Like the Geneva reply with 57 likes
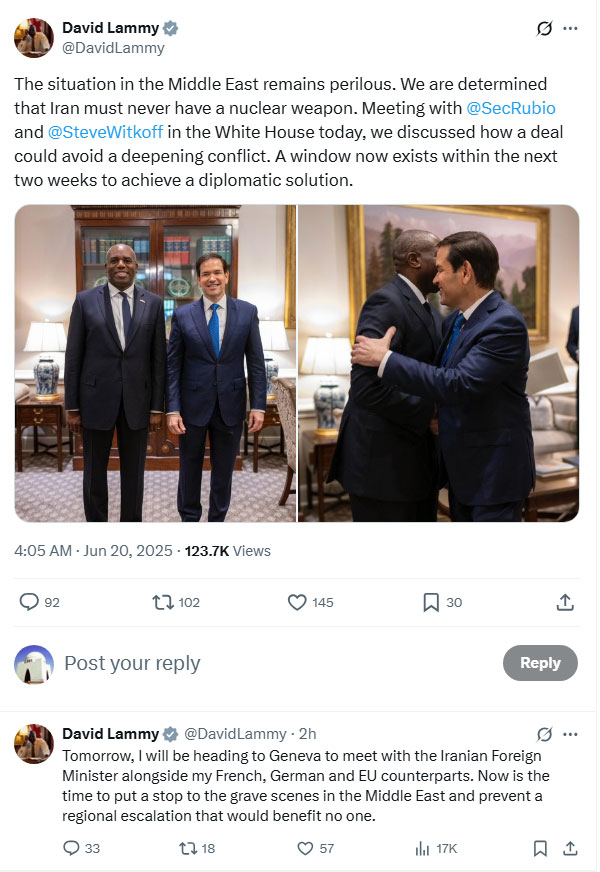Image resolution: width=600 pixels, height=872 pixels. pos(306,848)
